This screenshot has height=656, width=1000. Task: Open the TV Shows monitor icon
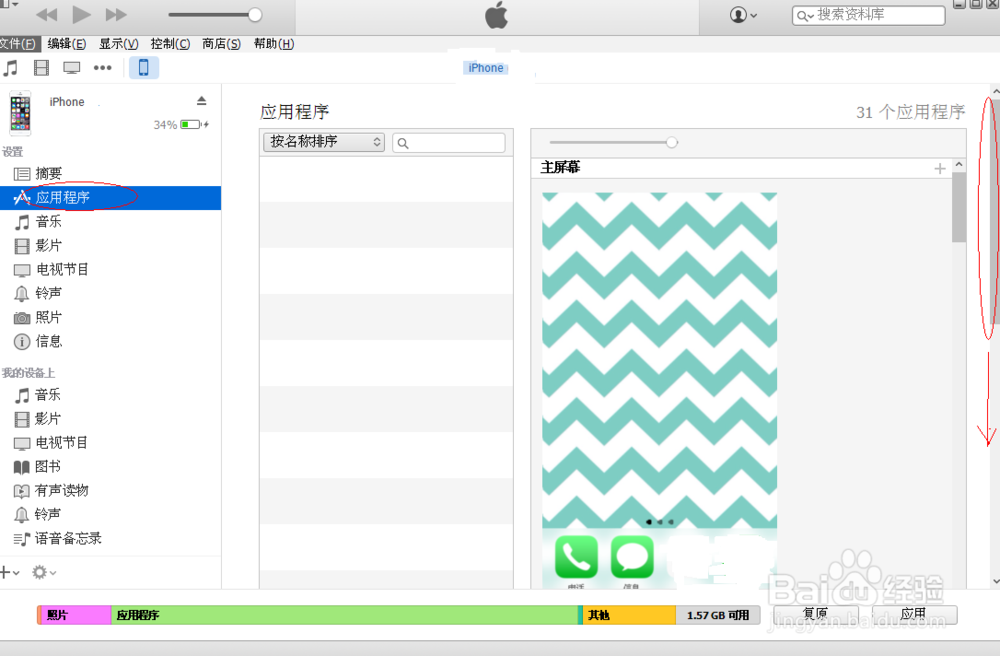[71, 68]
